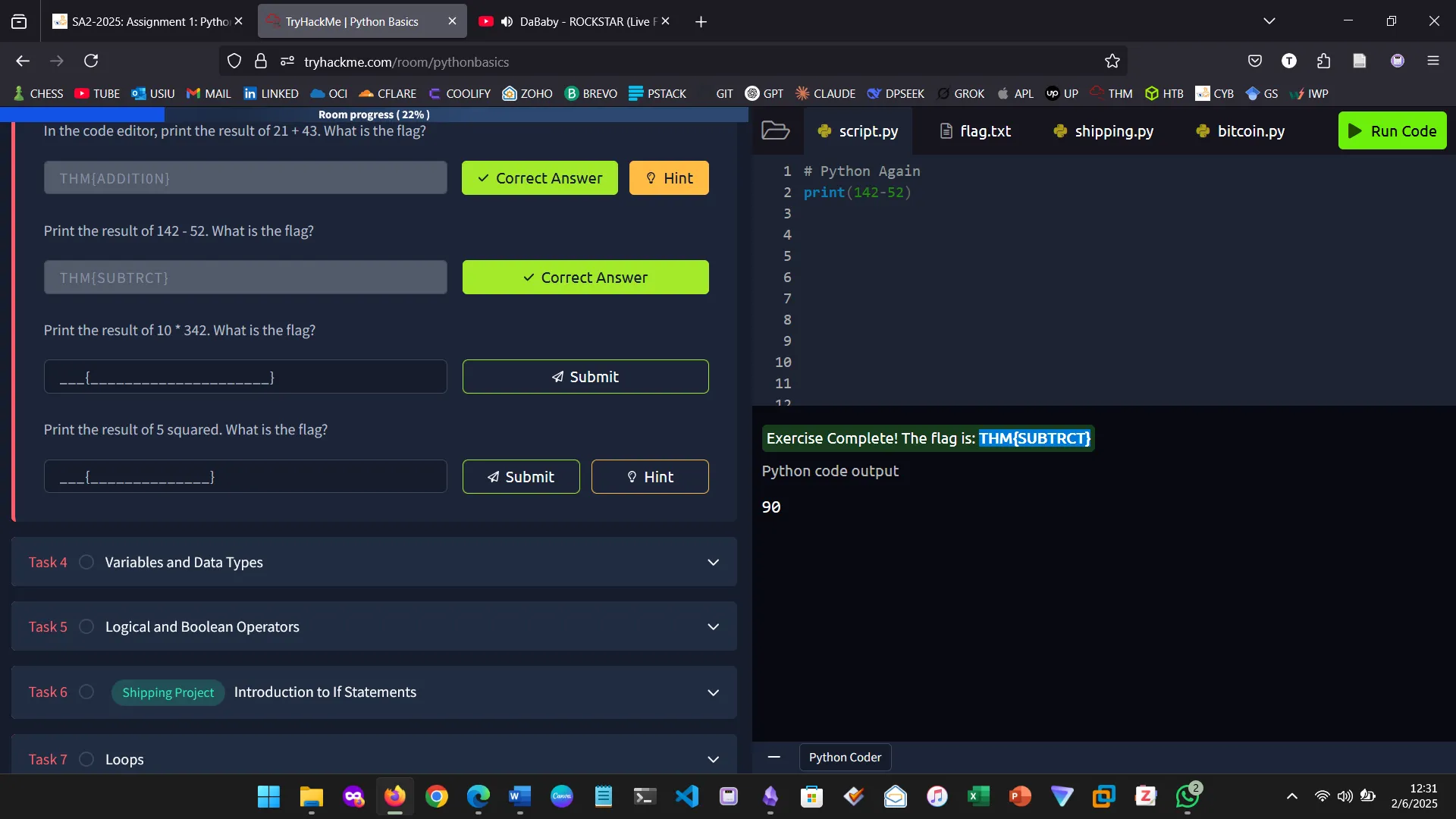Open Visual Studio Code from the taskbar
1456x819 pixels.
point(686,796)
